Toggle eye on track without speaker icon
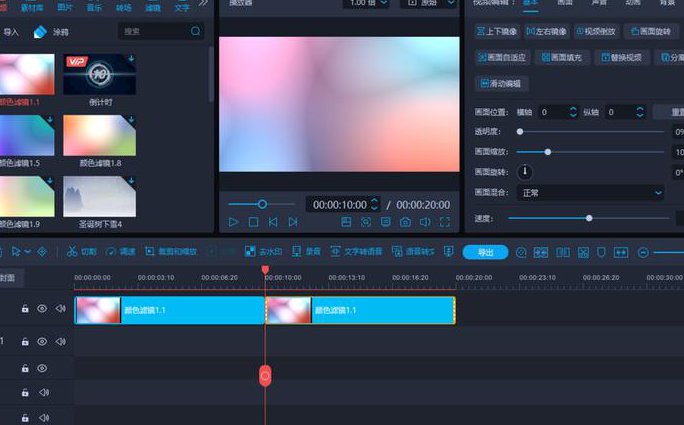 (42, 368)
